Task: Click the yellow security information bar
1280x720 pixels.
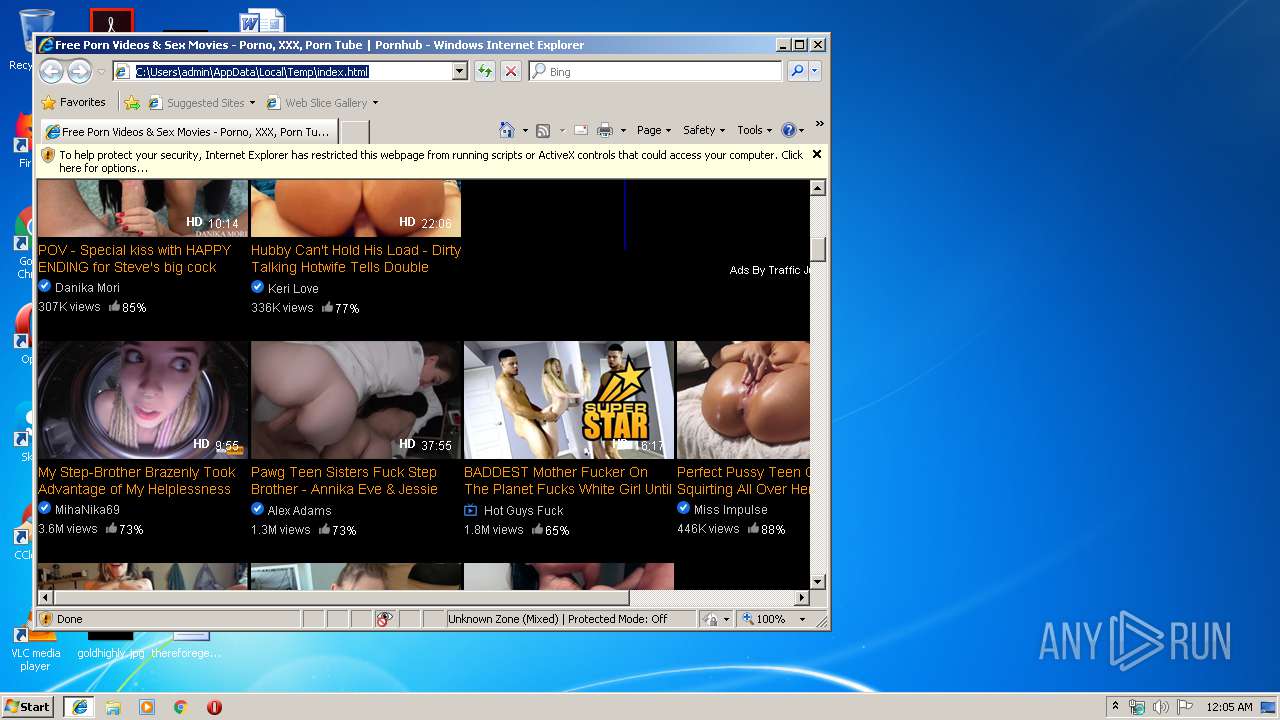Action: click(431, 161)
